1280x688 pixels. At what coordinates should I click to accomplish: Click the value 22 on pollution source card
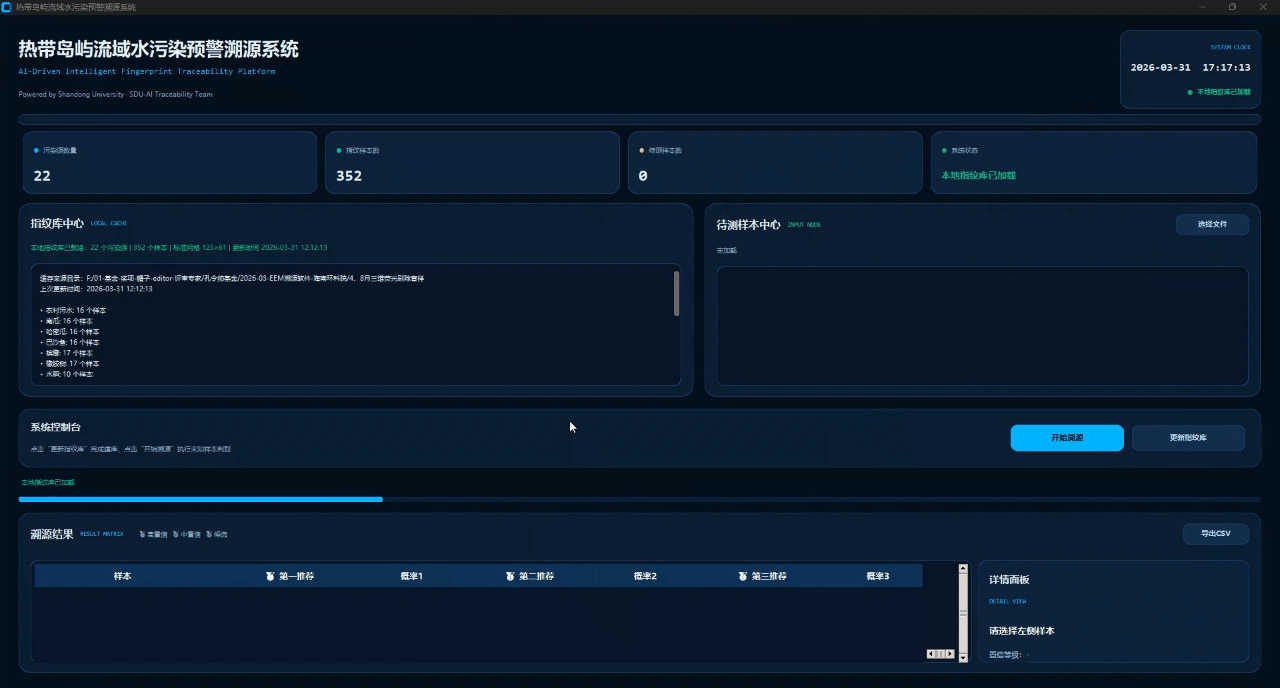pos(42,175)
